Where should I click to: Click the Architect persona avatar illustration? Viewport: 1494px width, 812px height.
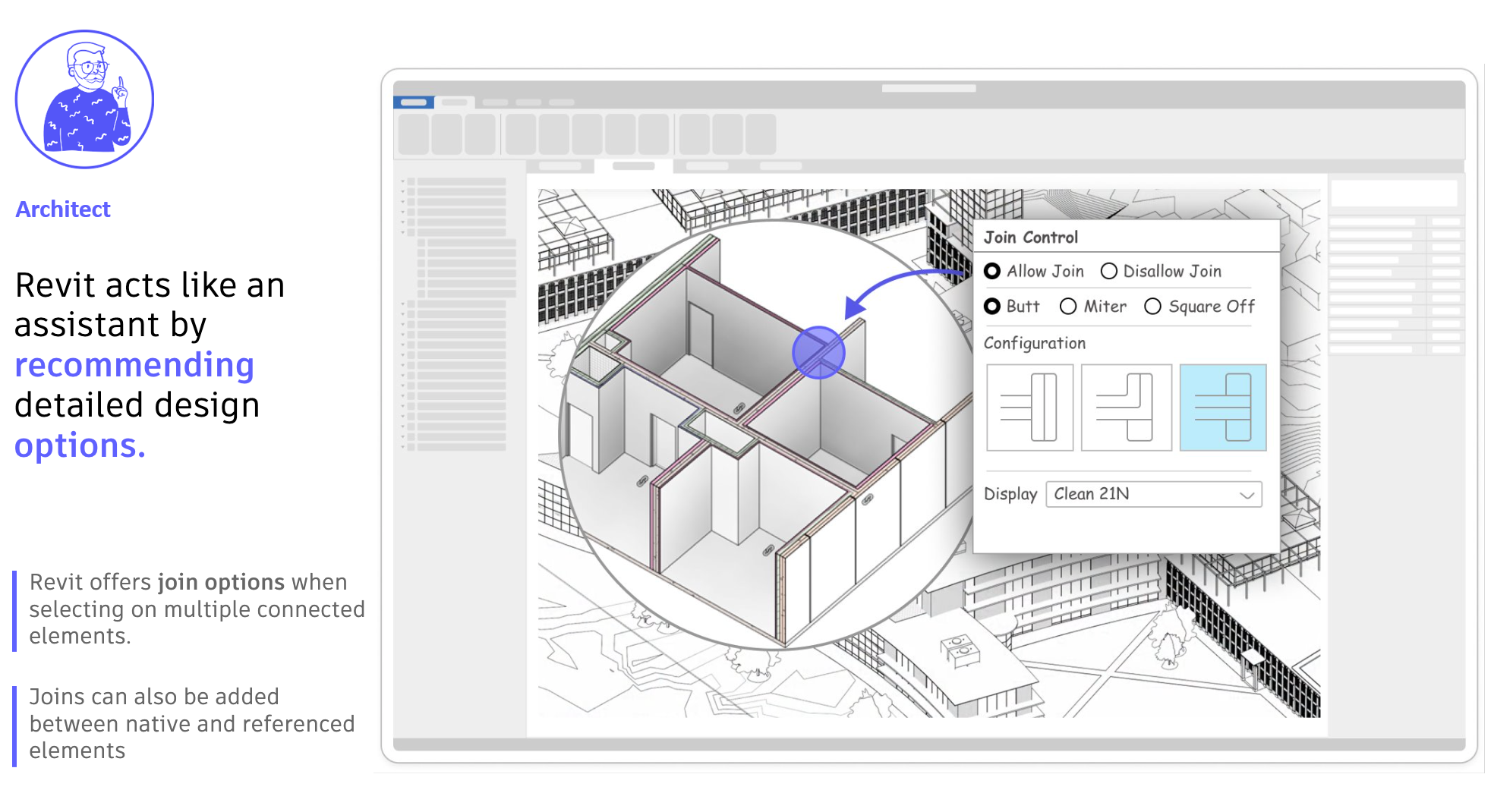click(84, 99)
